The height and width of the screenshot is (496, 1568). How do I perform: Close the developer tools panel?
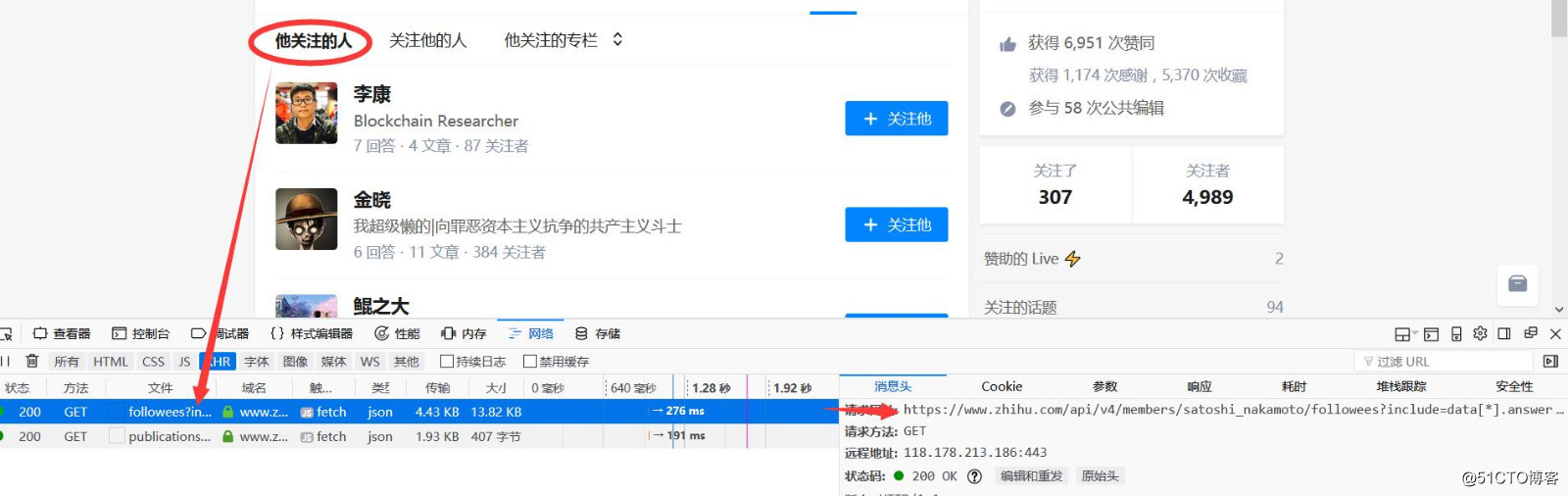[1555, 334]
